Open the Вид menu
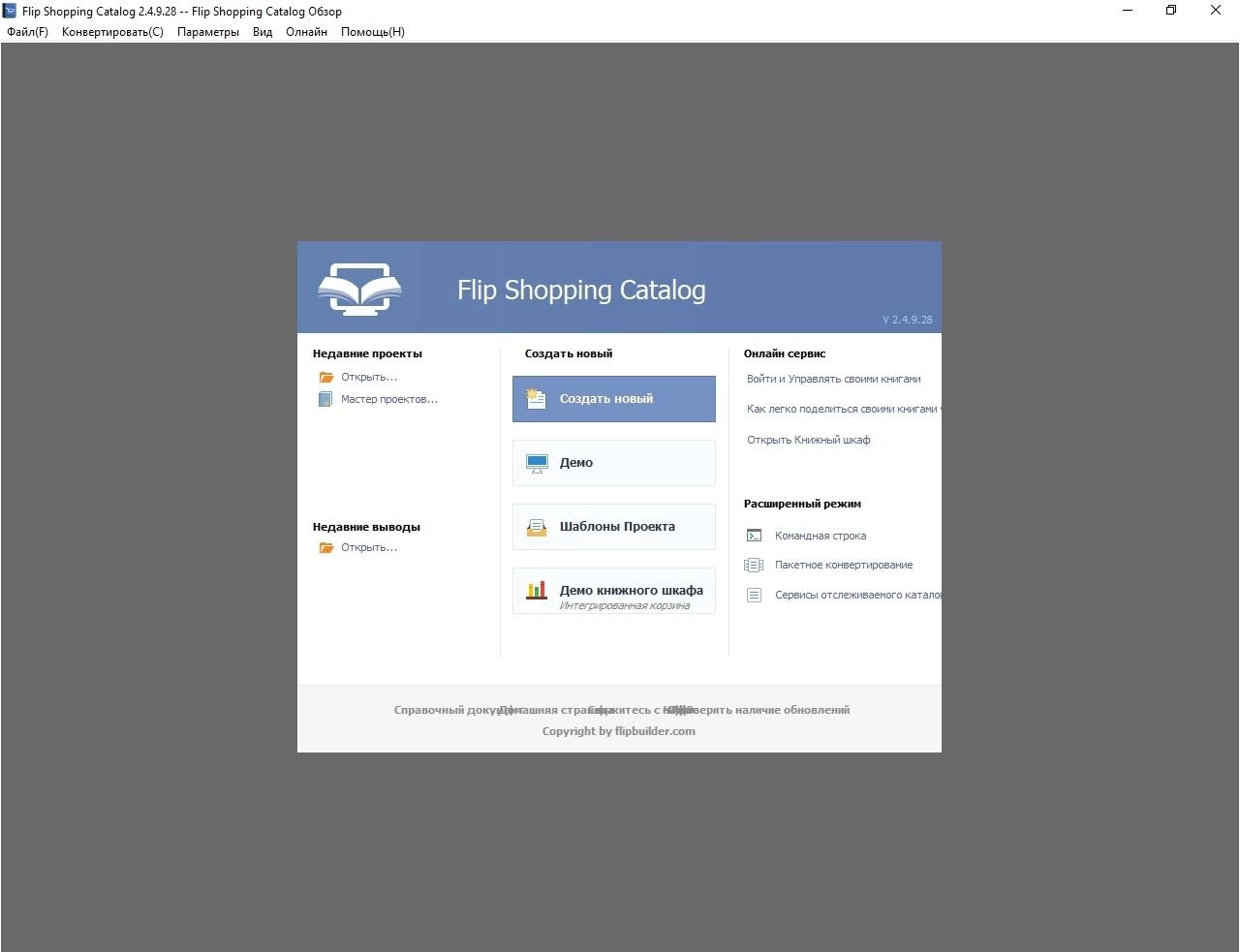Image resolution: width=1240 pixels, height=952 pixels. (x=263, y=32)
